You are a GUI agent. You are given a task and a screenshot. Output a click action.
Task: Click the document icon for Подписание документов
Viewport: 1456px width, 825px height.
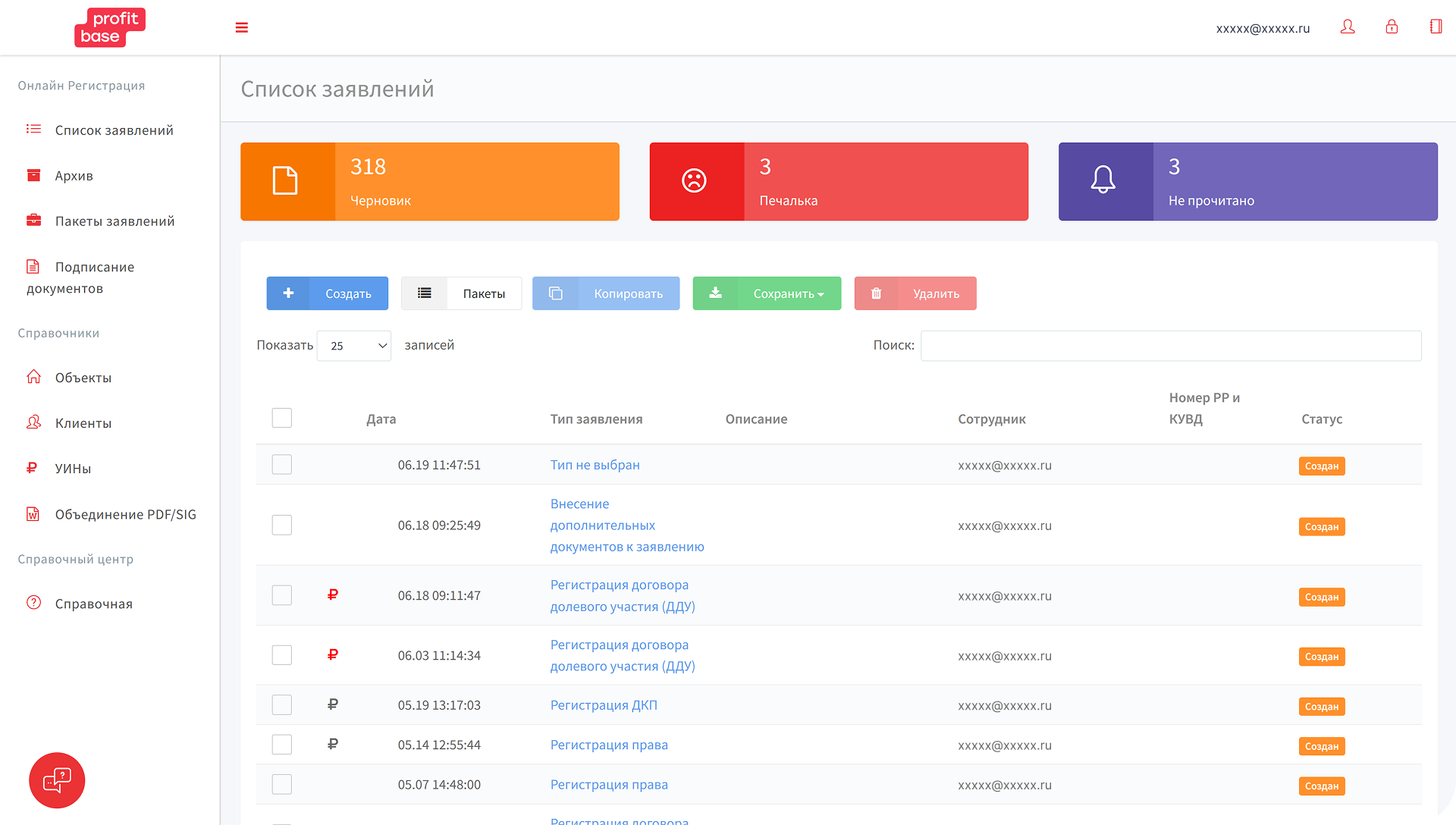pyautogui.click(x=33, y=266)
